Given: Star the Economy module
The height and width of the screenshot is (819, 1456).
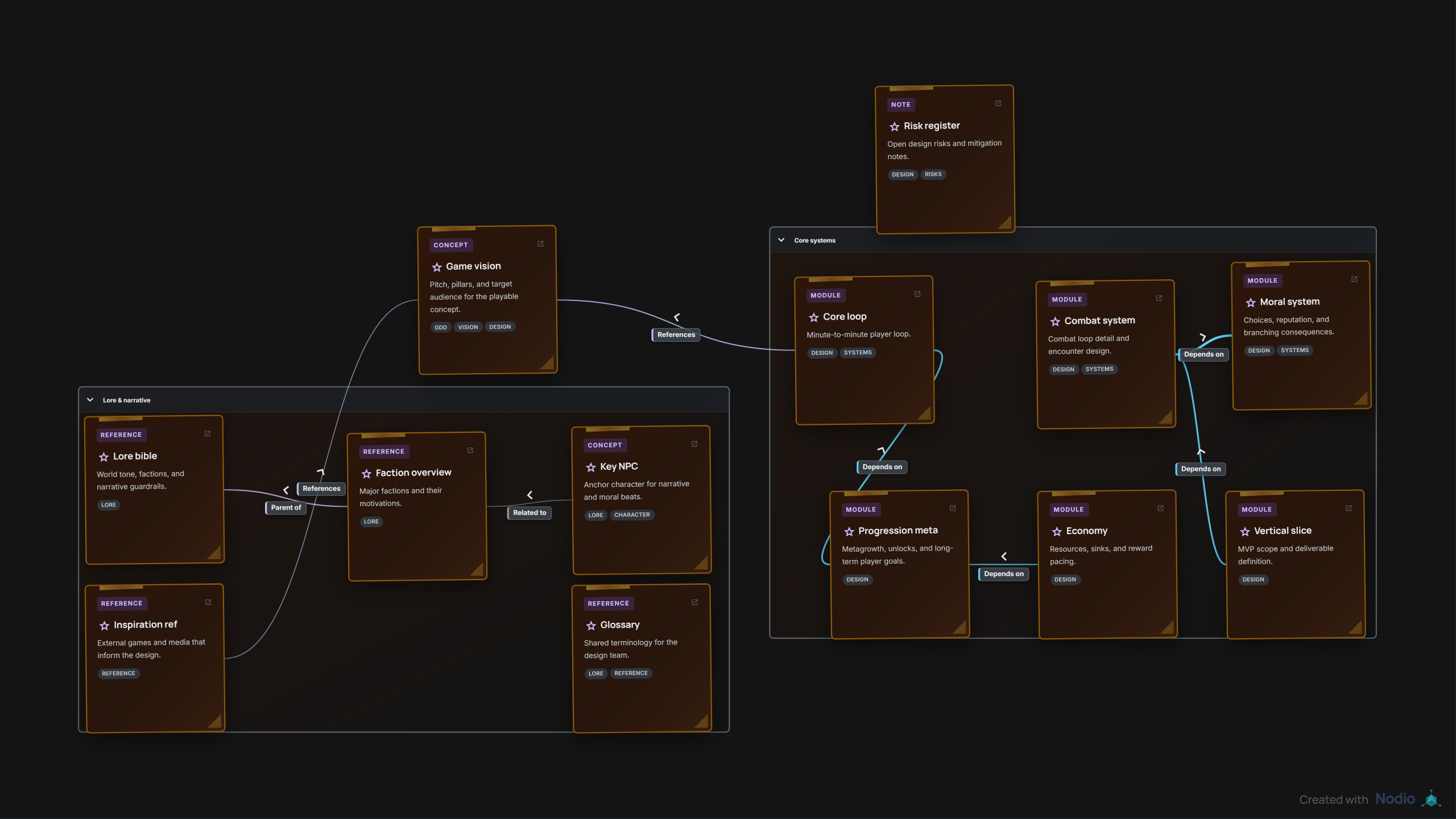Looking at the screenshot, I should [x=1057, y=531].
